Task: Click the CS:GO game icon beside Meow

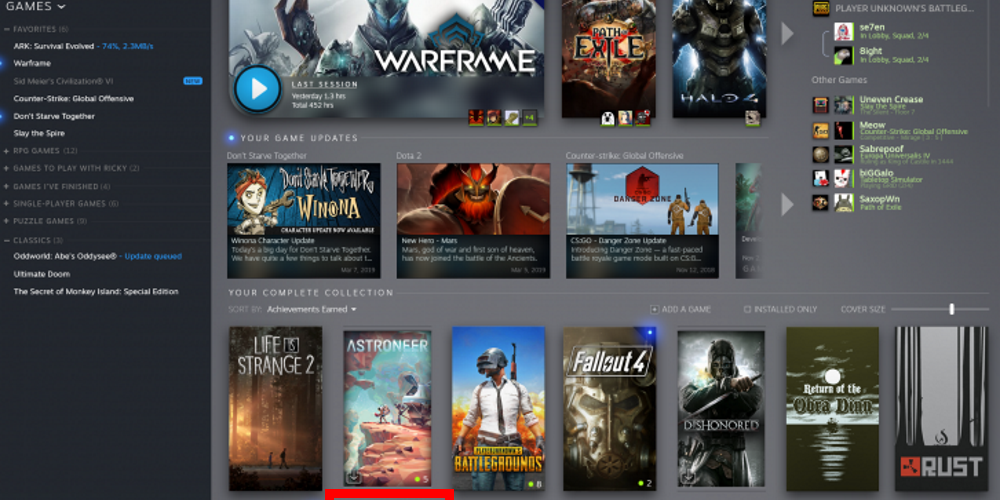Action: tap(821, 130)
